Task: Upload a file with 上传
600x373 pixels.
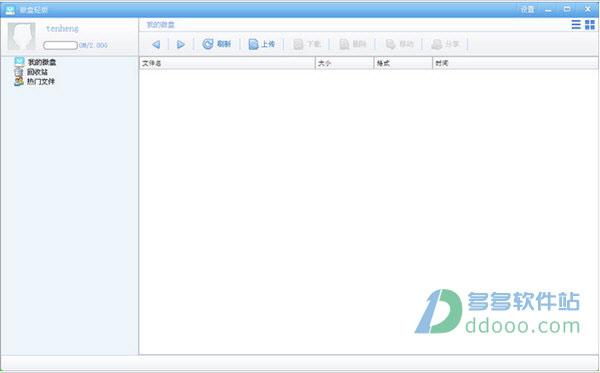Action: 262,44
